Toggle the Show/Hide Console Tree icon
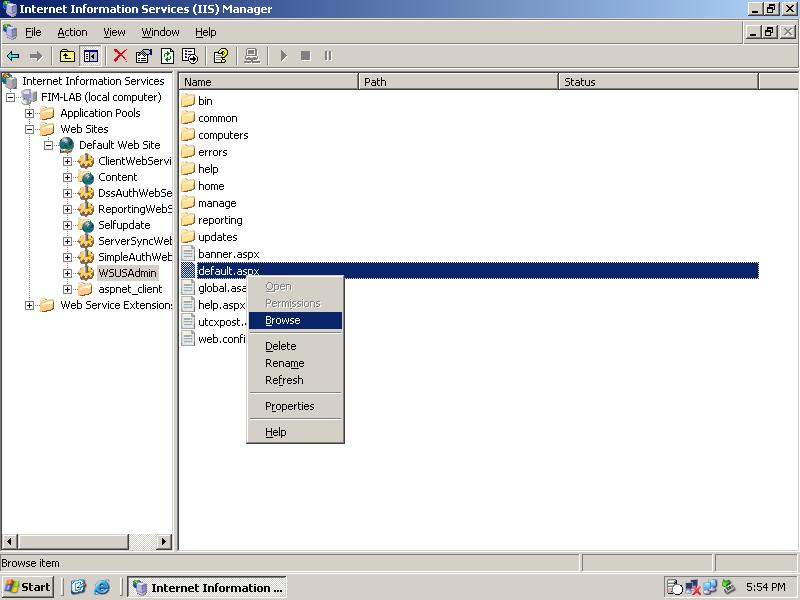The height and width of the screenshot is (600, 800). pos(91,56)
